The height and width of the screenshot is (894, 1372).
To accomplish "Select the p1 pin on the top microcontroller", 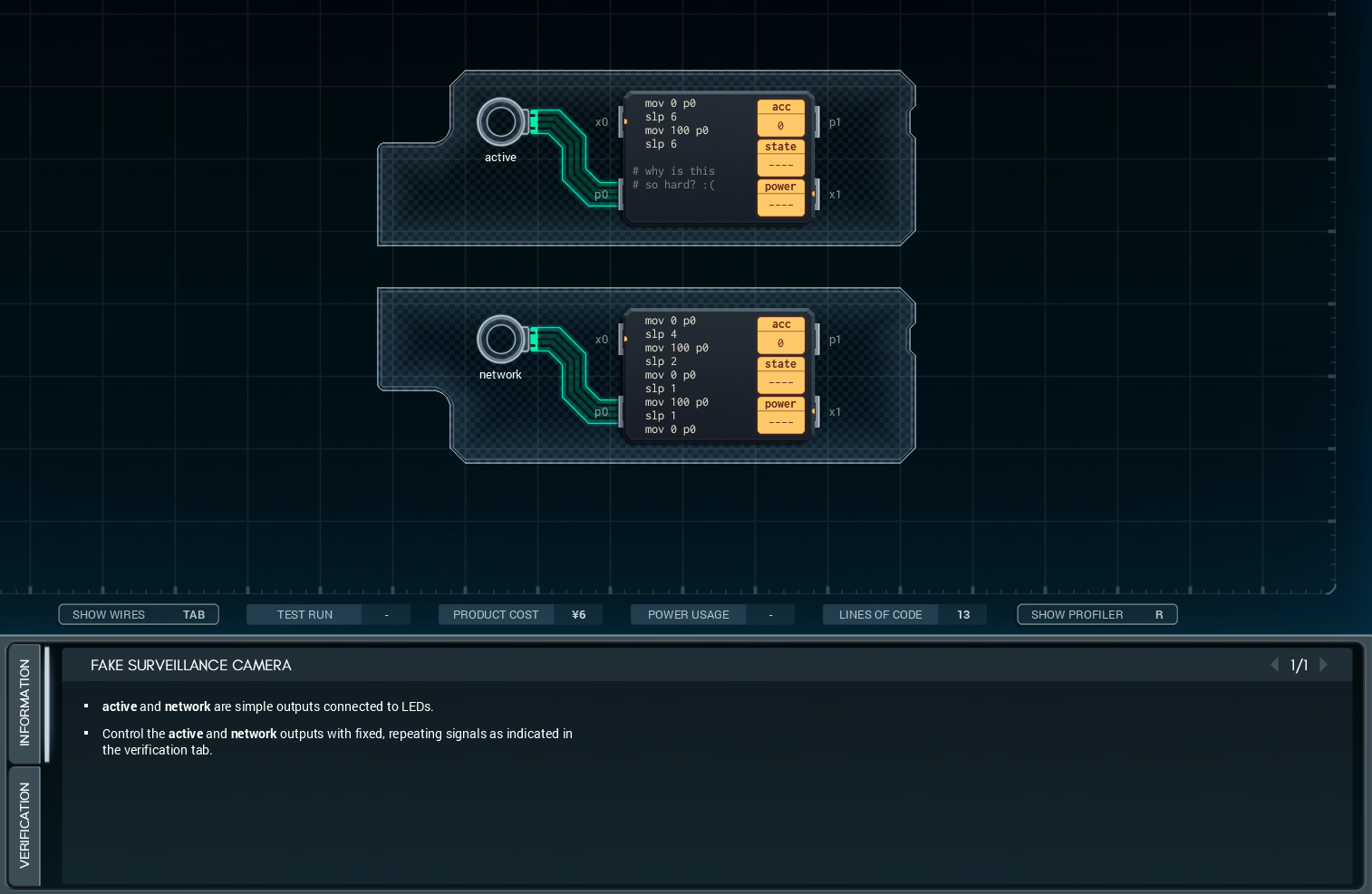I will pos(817,122).
